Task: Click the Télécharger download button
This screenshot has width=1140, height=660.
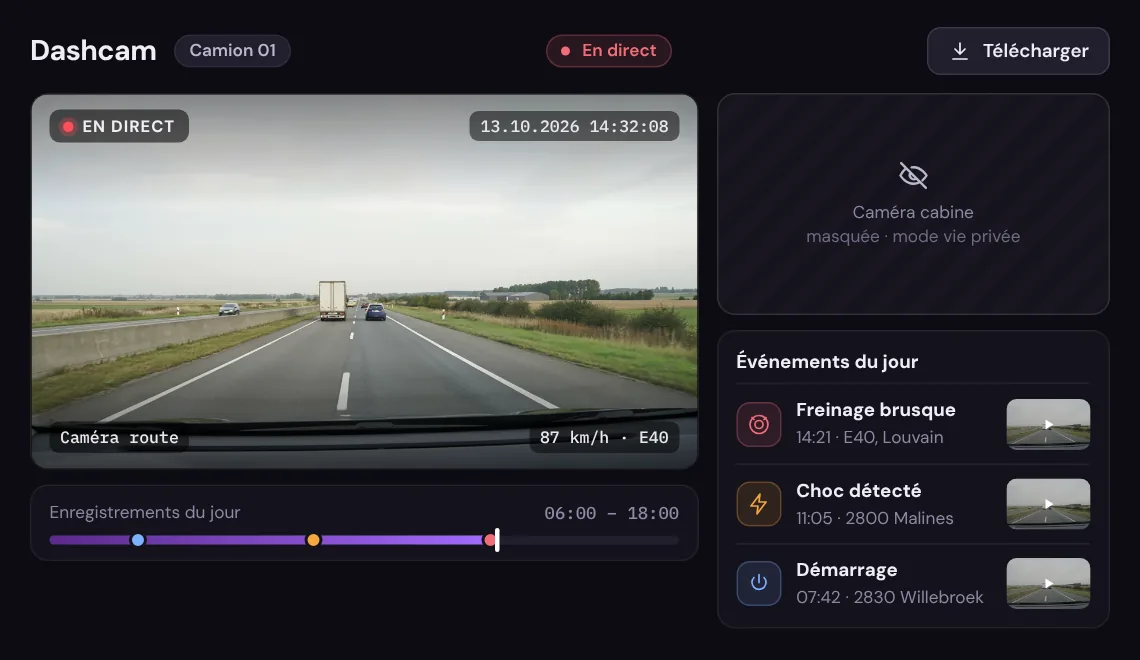Action: click(1018, 51)
